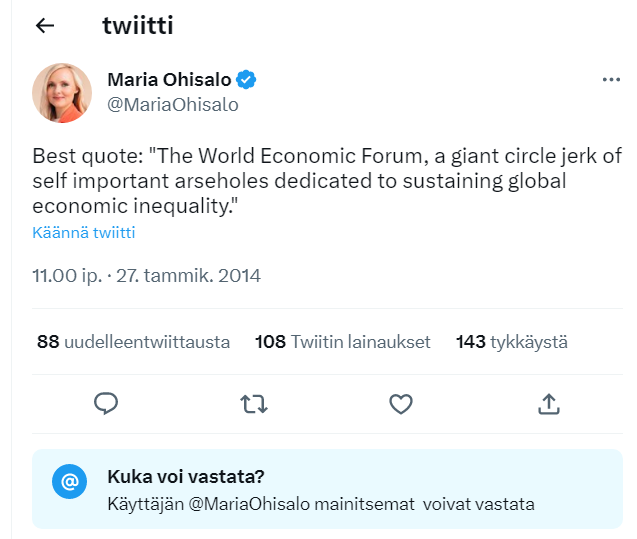
Task: Click the Maria Ohisalo display name
Action: [169, 79]
